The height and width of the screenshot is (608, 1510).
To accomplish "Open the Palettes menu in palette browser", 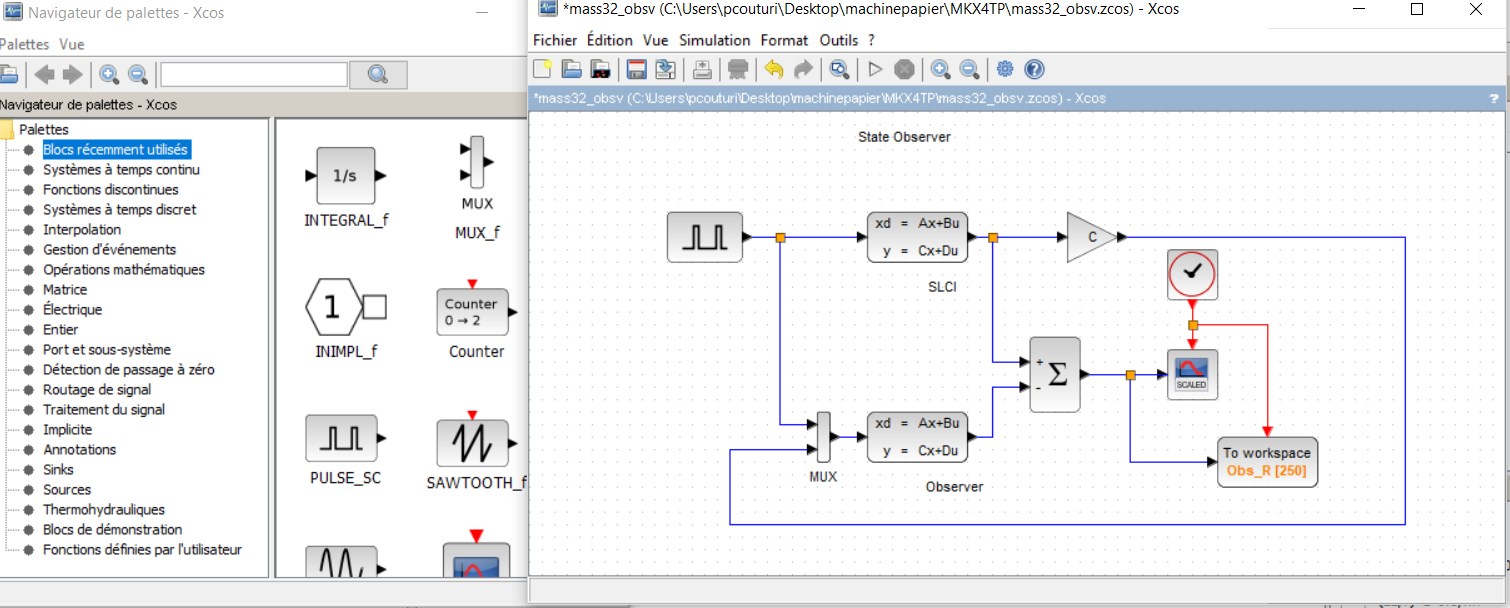I will point(23,44).
